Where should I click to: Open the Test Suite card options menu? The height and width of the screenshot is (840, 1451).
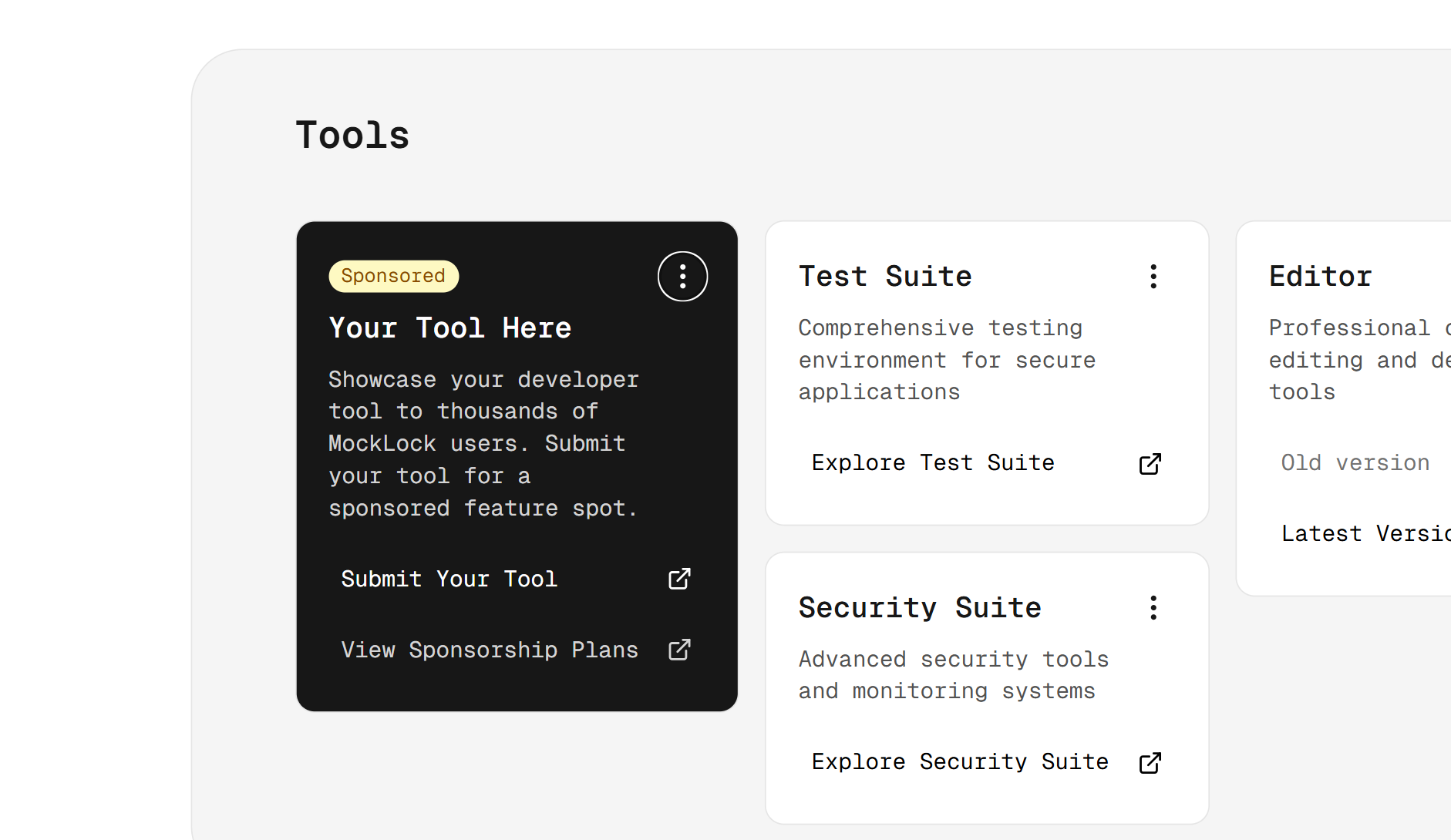point(1153,277)
